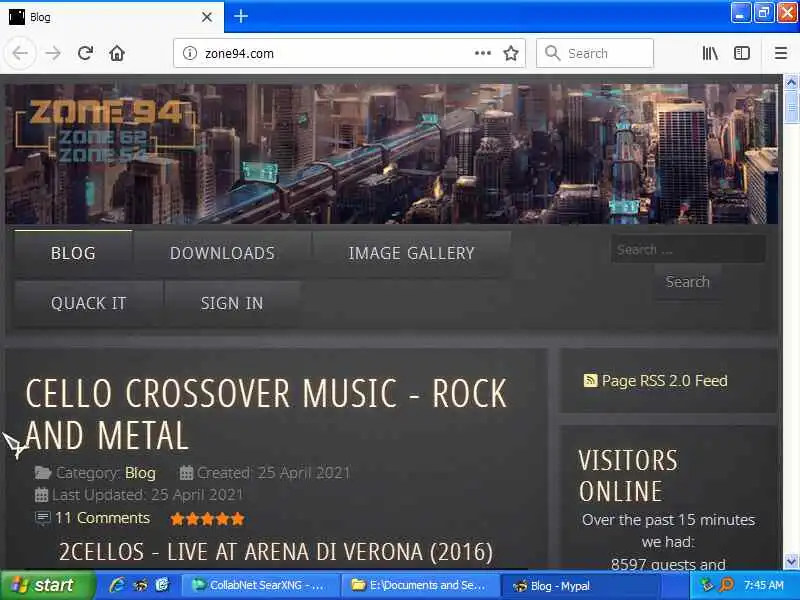Viewport: 800px width, 600px height.
Task: Close the Blog tab
Action: [207, 17]
